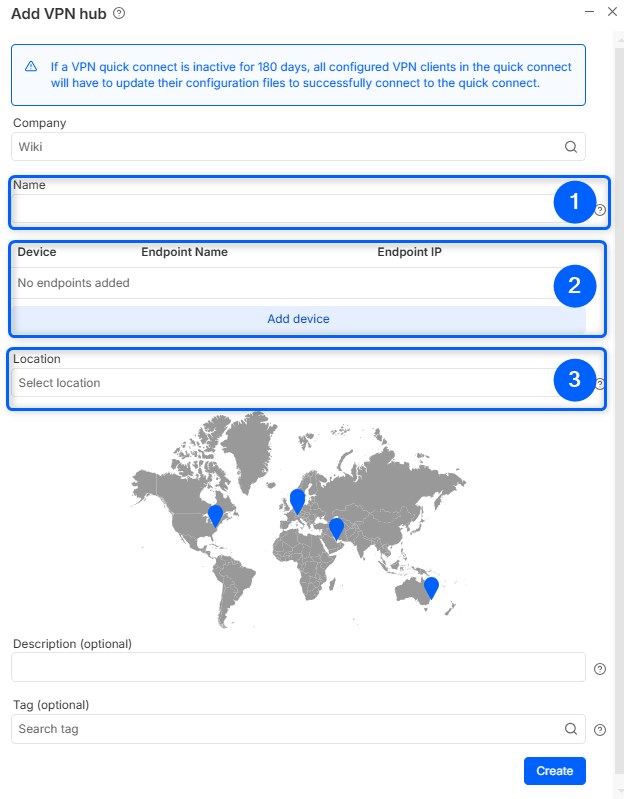
Task: Choose the map pin over Australia
Action: coord(431,587)
